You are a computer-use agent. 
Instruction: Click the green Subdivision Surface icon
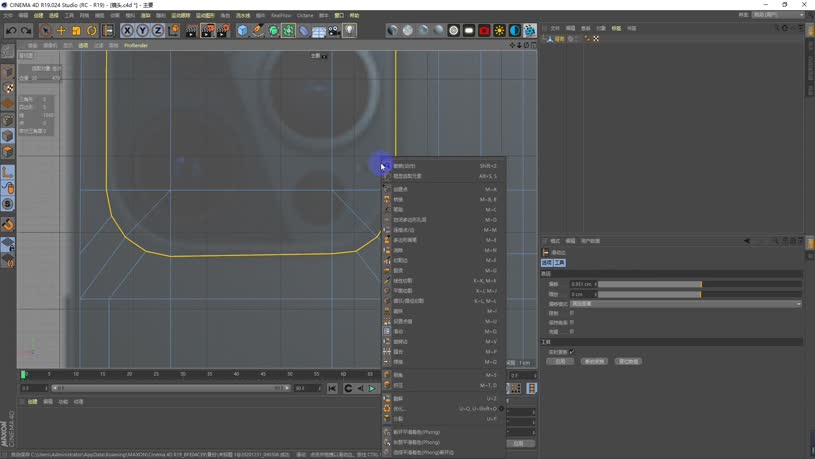(273, 31)
